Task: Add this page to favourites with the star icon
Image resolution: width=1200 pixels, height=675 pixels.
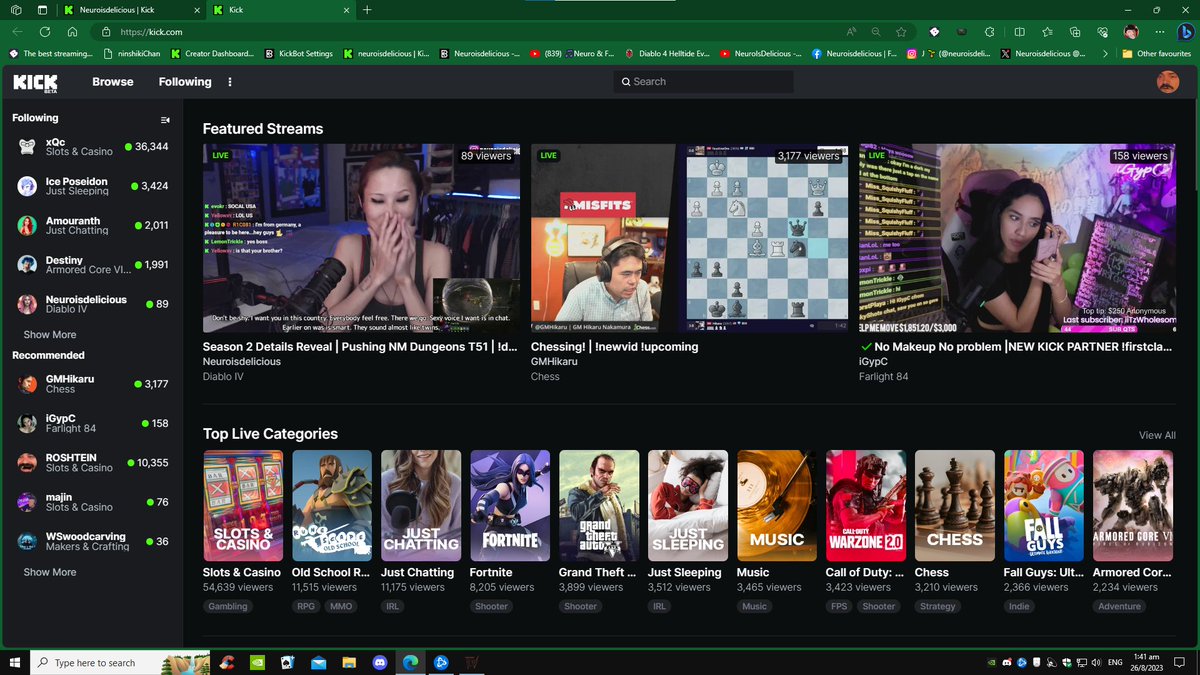Action: pos(901,32)
